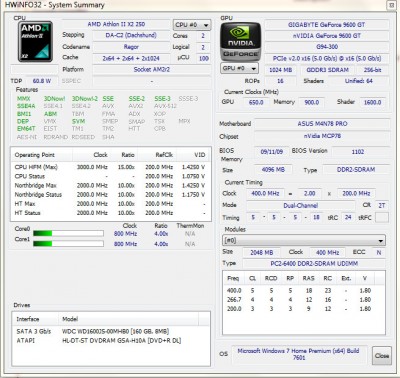Expand the memory modules [#0] dropdown
This screenshot has height=378, width=400.
point(304,240)
